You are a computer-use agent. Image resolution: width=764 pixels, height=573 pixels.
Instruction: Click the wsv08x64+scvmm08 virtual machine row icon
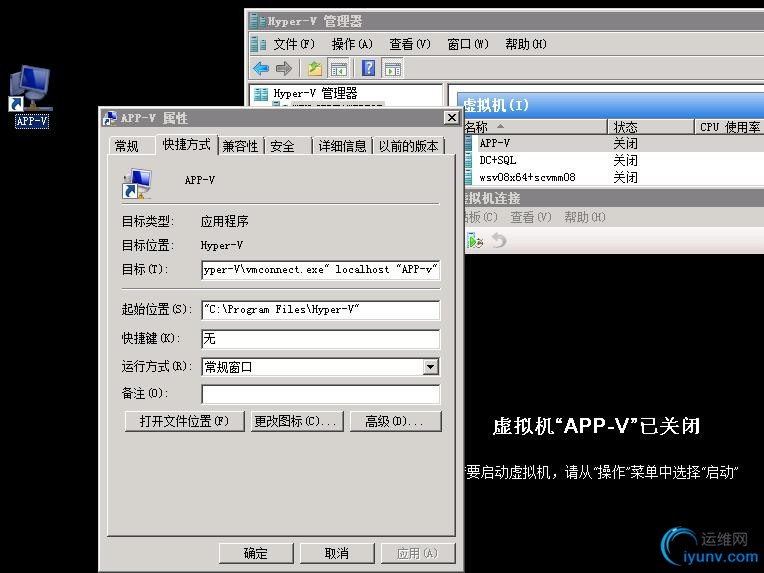click(468, 177)
